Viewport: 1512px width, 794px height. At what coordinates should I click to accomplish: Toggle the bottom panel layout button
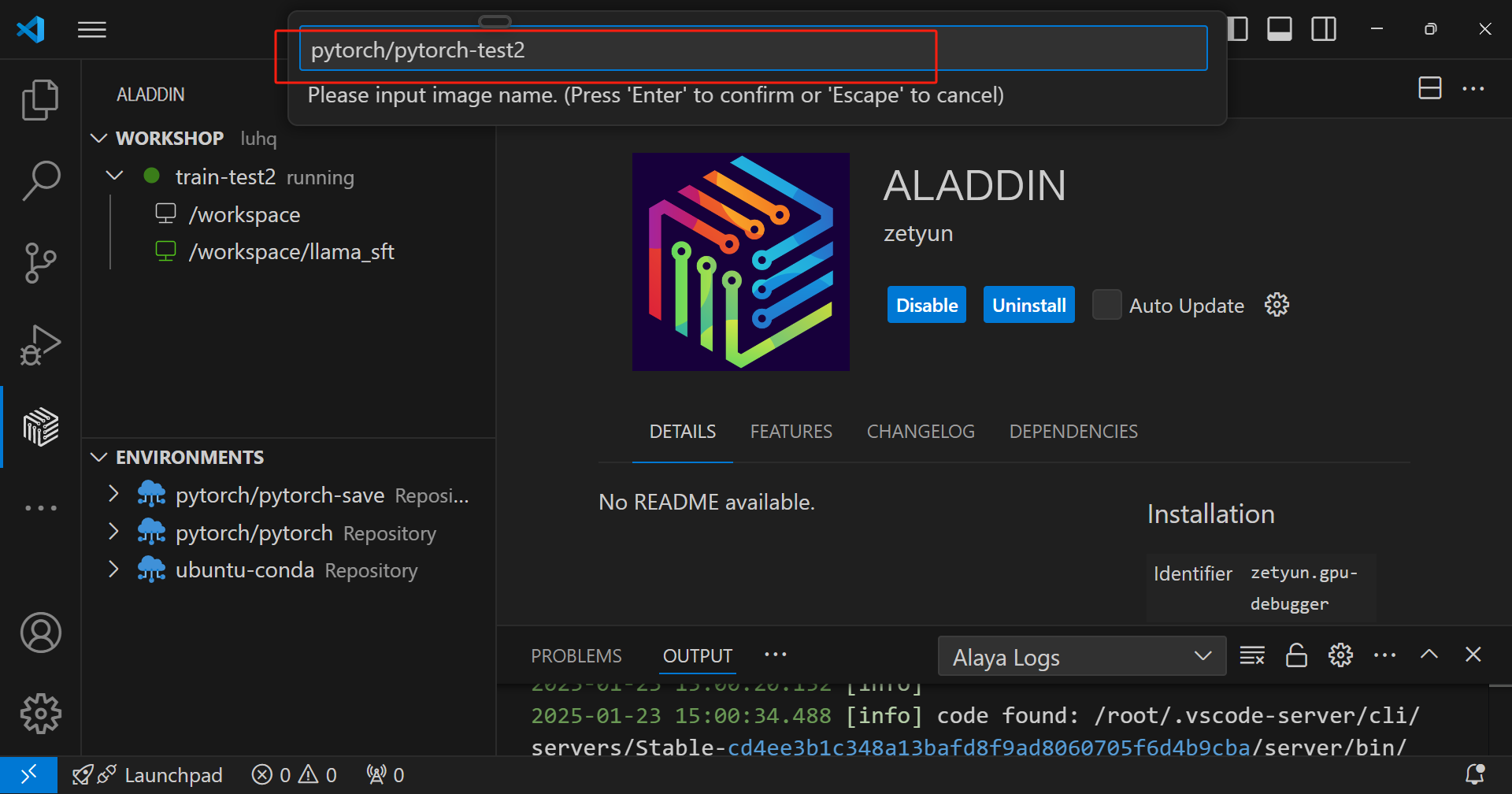[1279, 29]
